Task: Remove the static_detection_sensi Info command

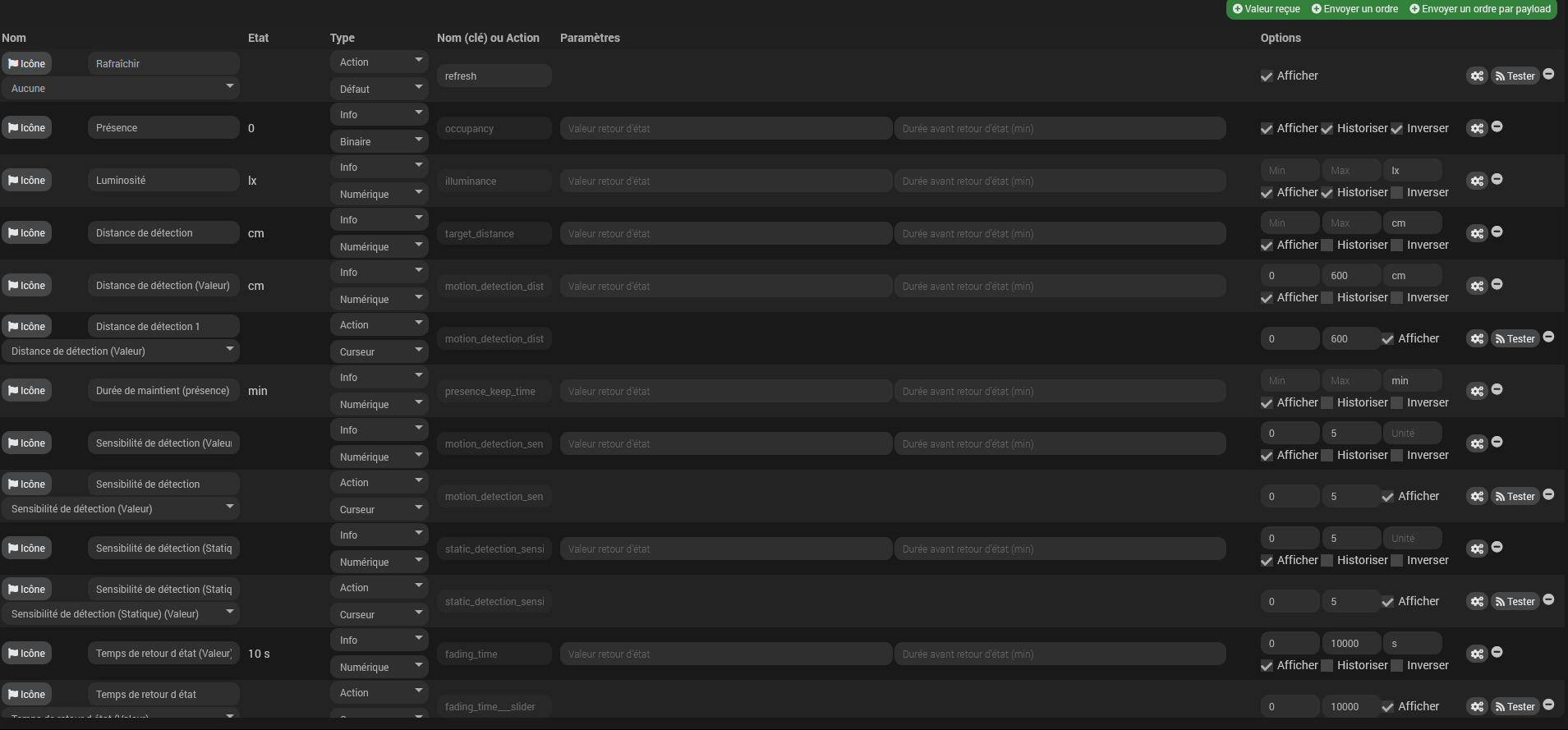Action: click(x=1497, y=547)
